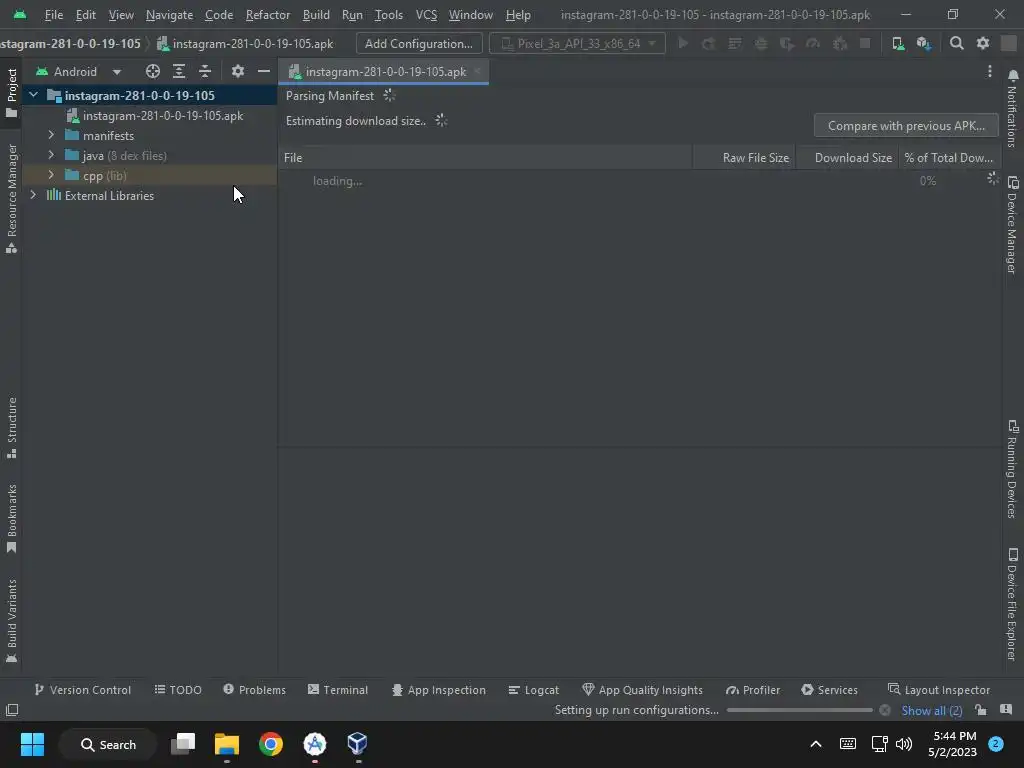
Task: Click Compare with previous APK button
Action: (x=906, y=125)
